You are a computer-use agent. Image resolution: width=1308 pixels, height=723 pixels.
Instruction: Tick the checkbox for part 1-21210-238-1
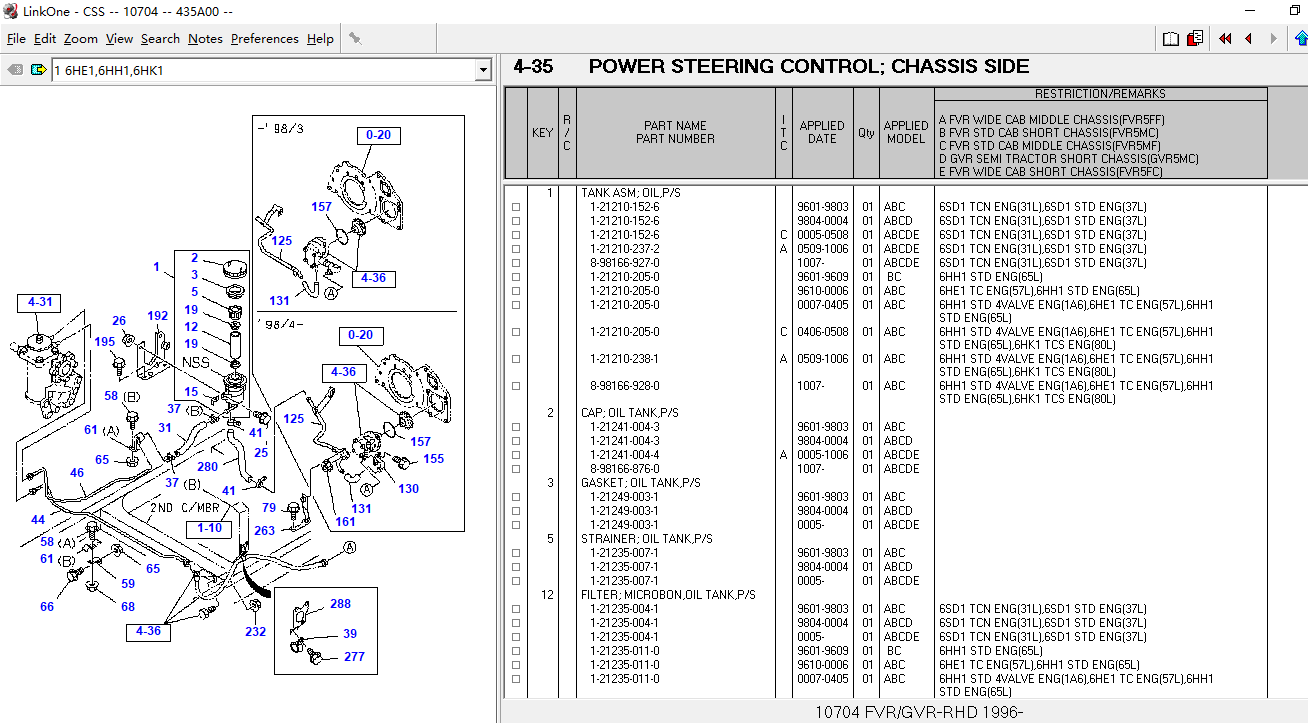516,359
